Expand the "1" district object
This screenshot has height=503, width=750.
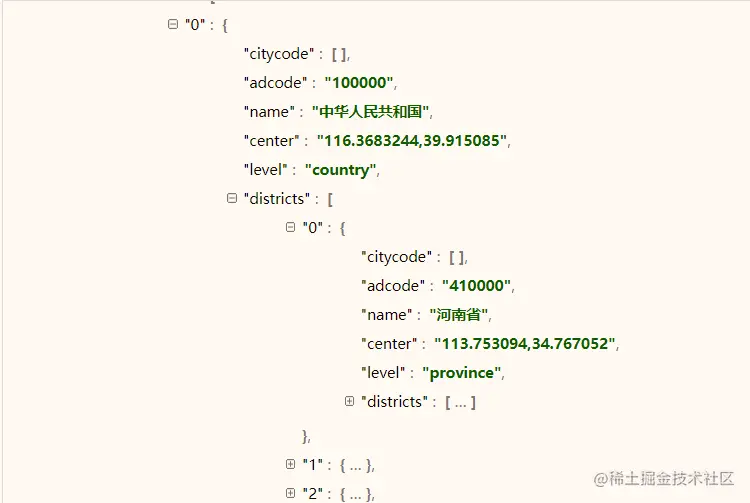pyautogui.click(x=291, y=464)
